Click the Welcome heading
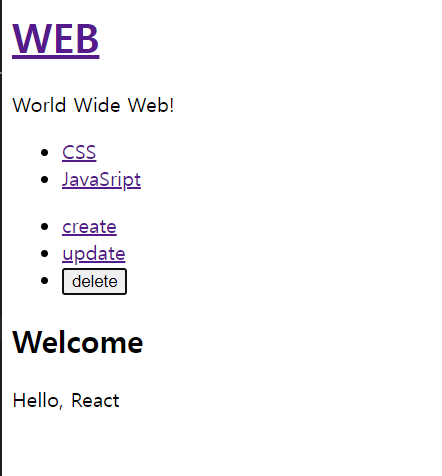This screenshot has height=476, width=442. (78, 342)
